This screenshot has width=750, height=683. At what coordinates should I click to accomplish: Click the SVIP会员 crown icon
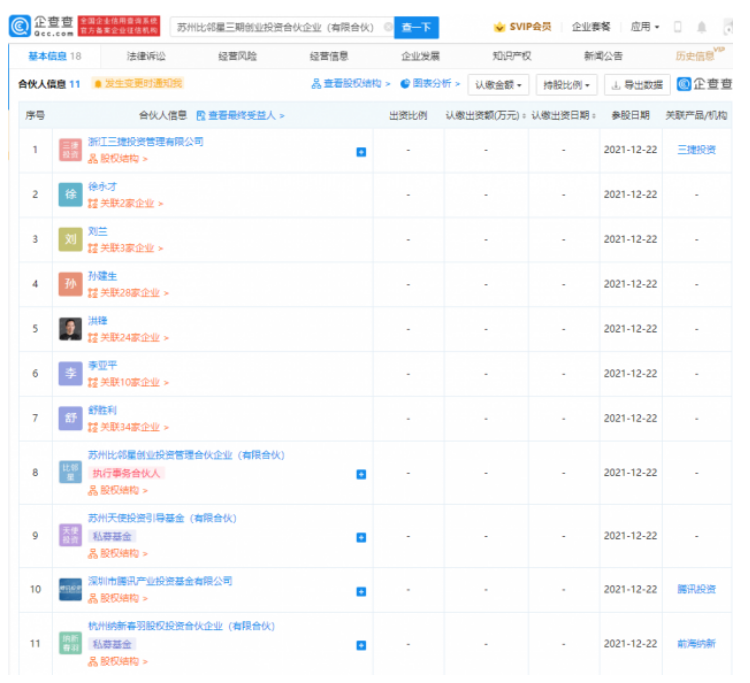pyautogui.click(x=499, y=27)
